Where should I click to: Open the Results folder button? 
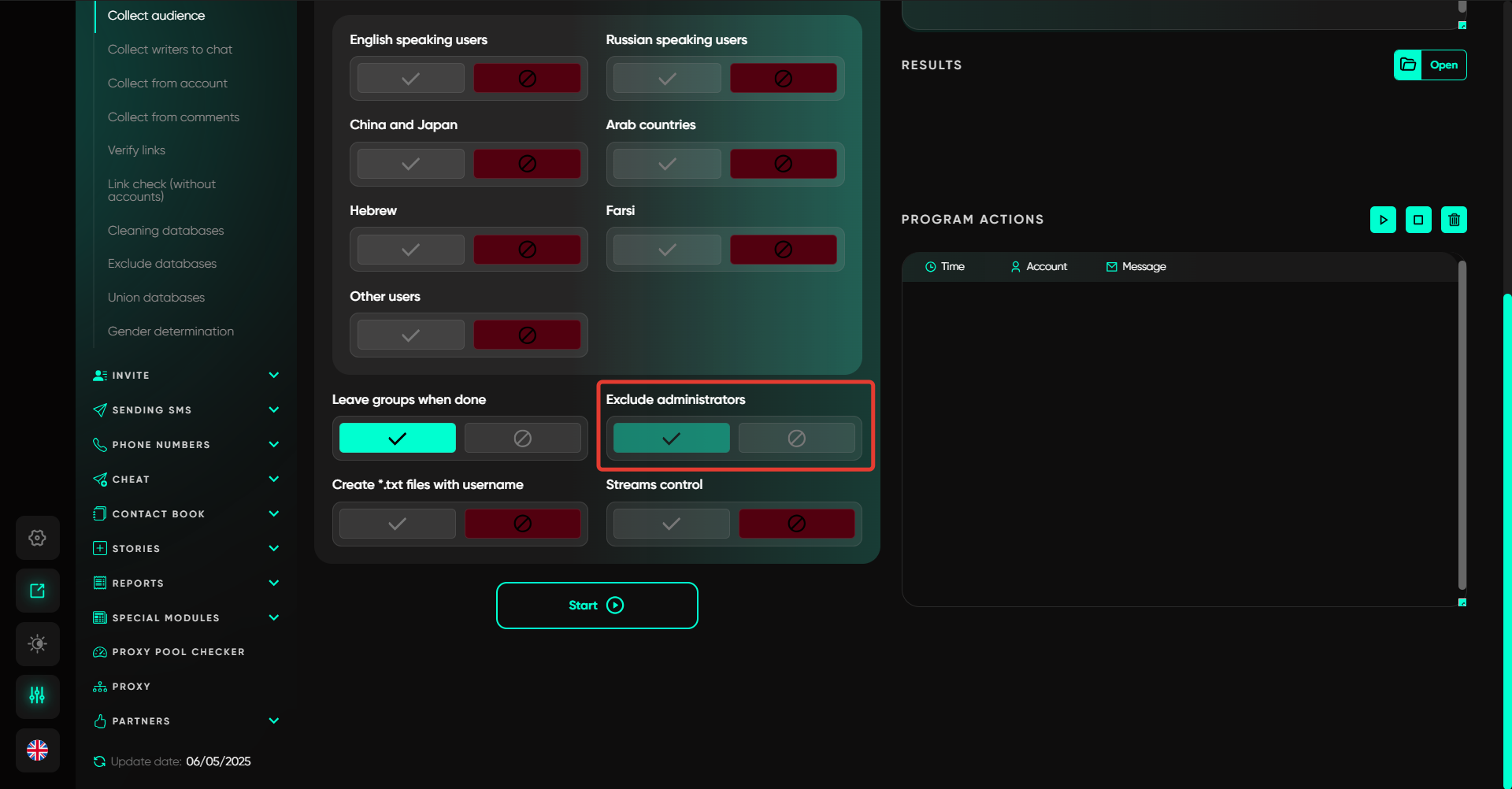click(1429, 65)
